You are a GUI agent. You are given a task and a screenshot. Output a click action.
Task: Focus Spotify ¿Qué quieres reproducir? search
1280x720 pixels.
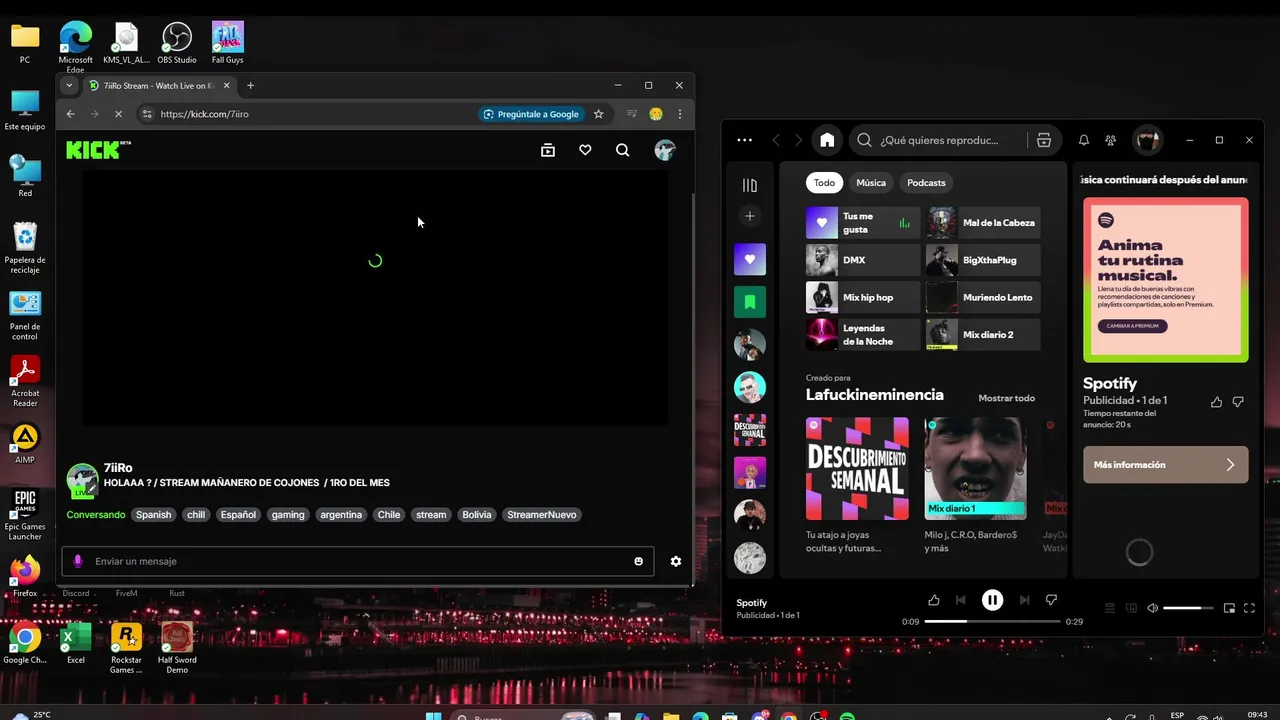(x=940, y=140)
